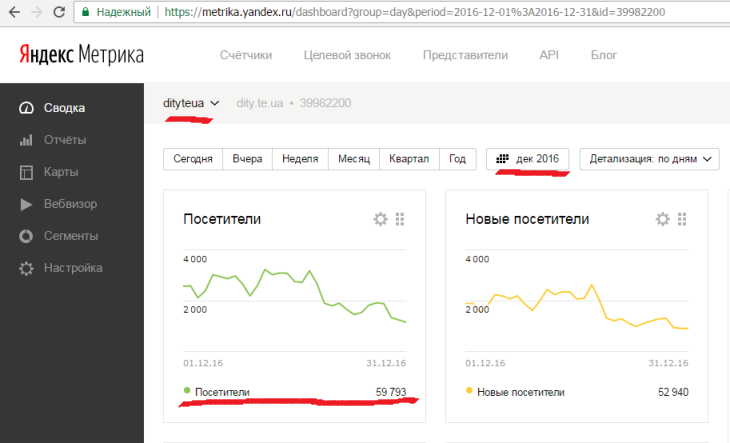This screenshot has height=443, width=730.
Task: Click the Посетители legend label
Action: tap(222, 392)
